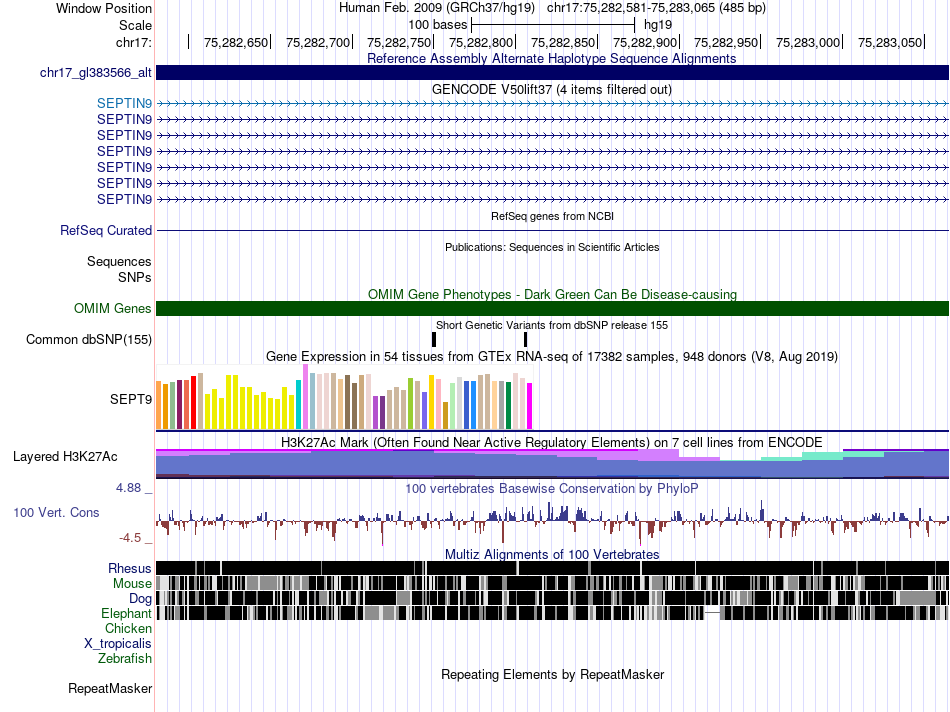Click the Sequences track label
950x712 pixels.
119,261
